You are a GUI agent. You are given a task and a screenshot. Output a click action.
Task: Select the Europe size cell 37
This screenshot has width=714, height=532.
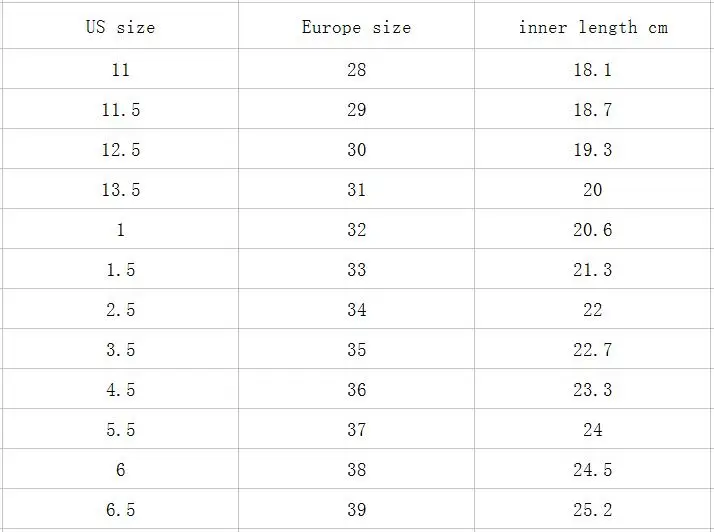(356, 429)
